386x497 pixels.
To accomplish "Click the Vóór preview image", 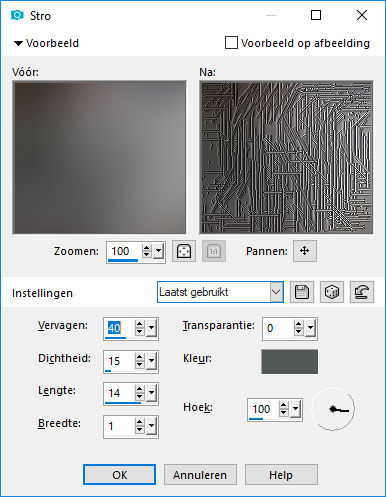I will click(99, 157).
